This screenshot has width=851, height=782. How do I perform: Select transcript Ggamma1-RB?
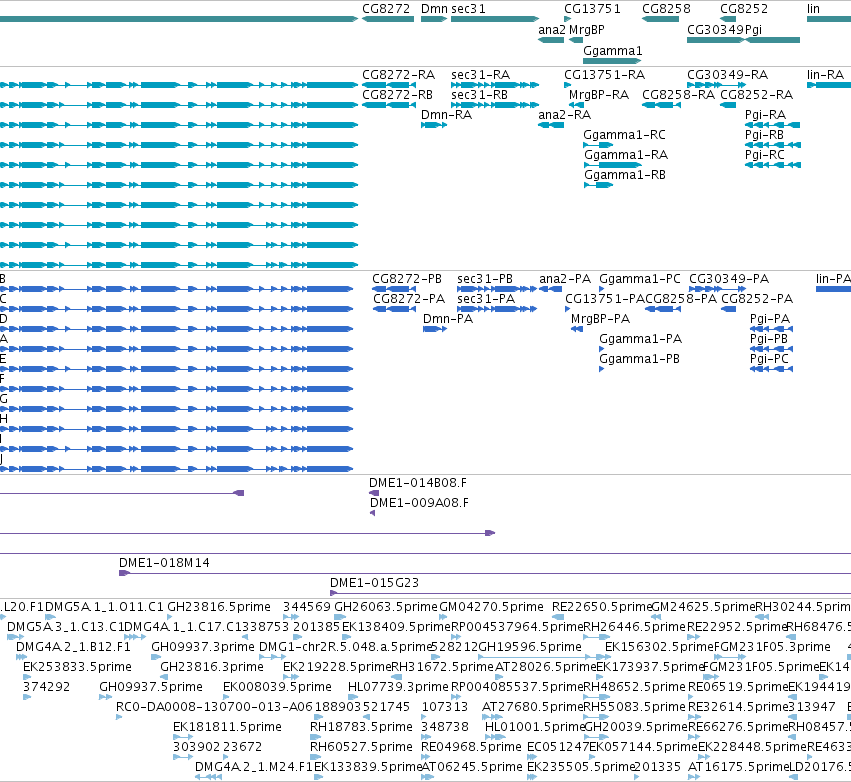625,175
